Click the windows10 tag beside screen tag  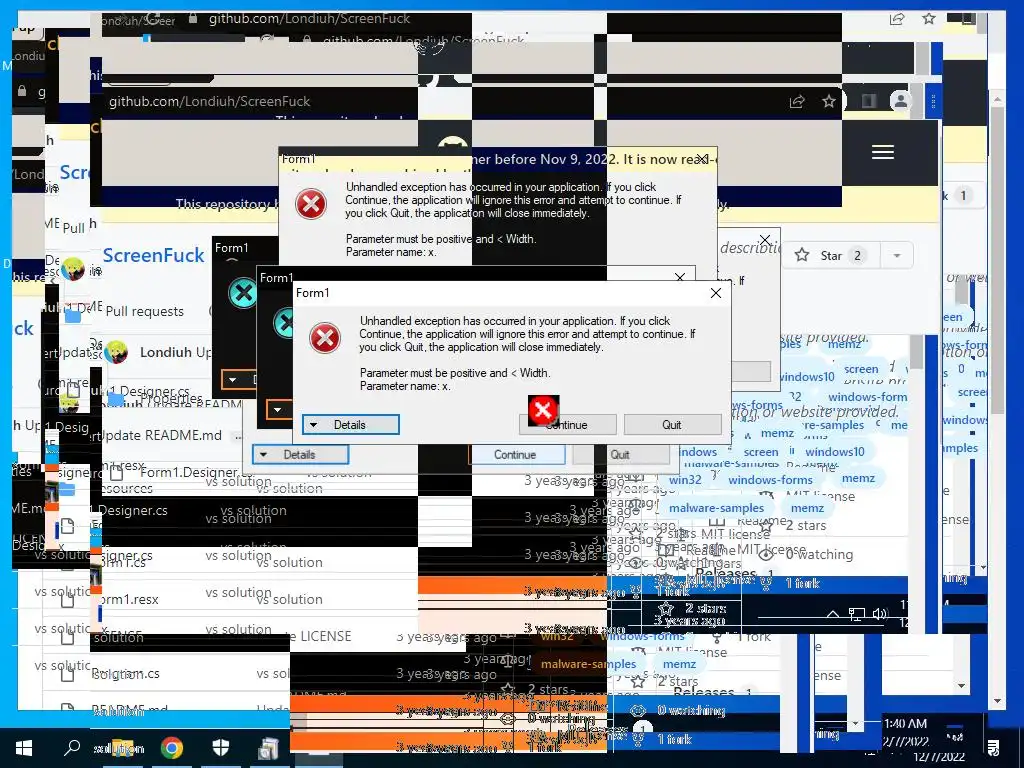tap(834, 451)
